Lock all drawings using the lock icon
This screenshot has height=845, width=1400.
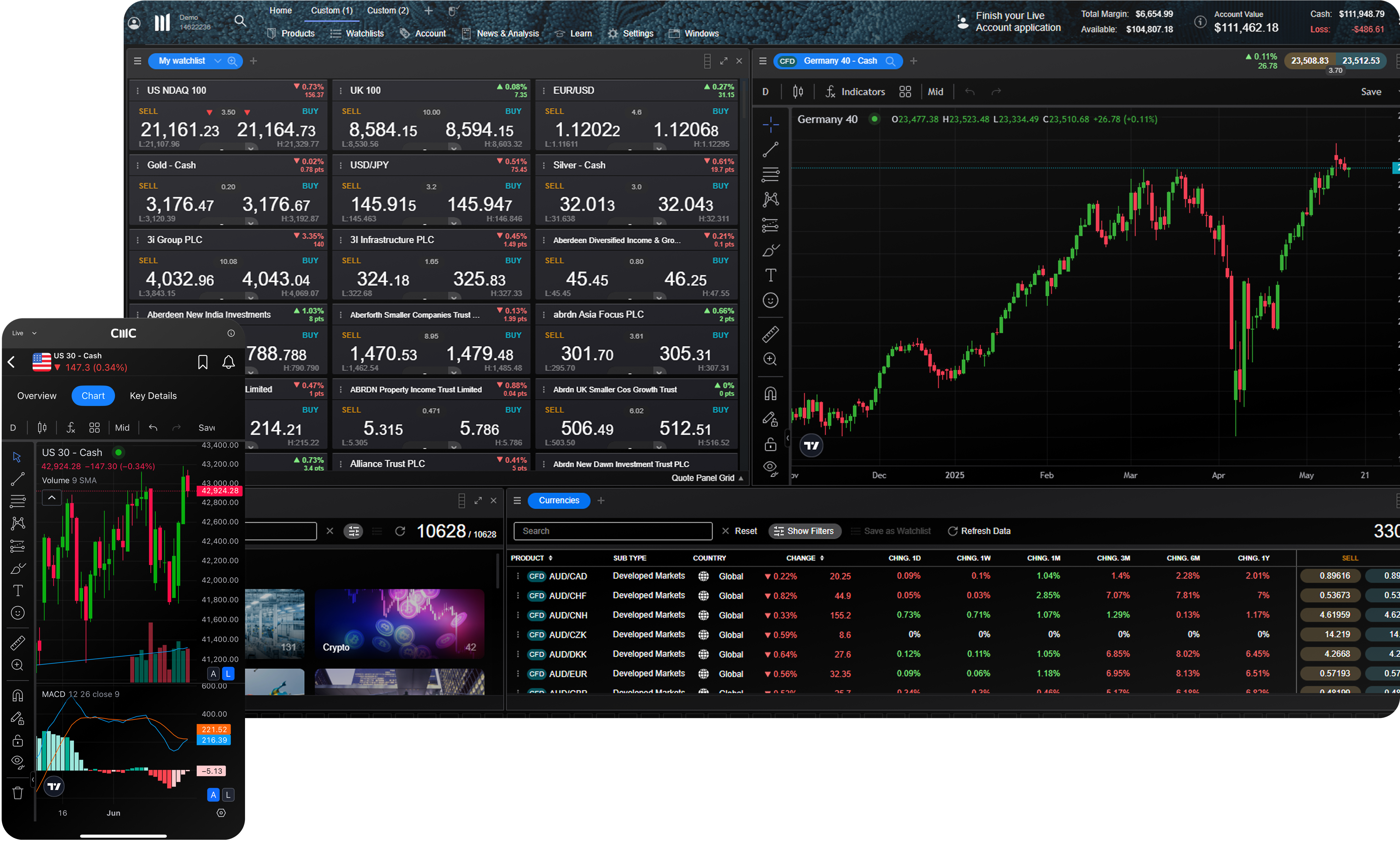click(x=770, y=444)
